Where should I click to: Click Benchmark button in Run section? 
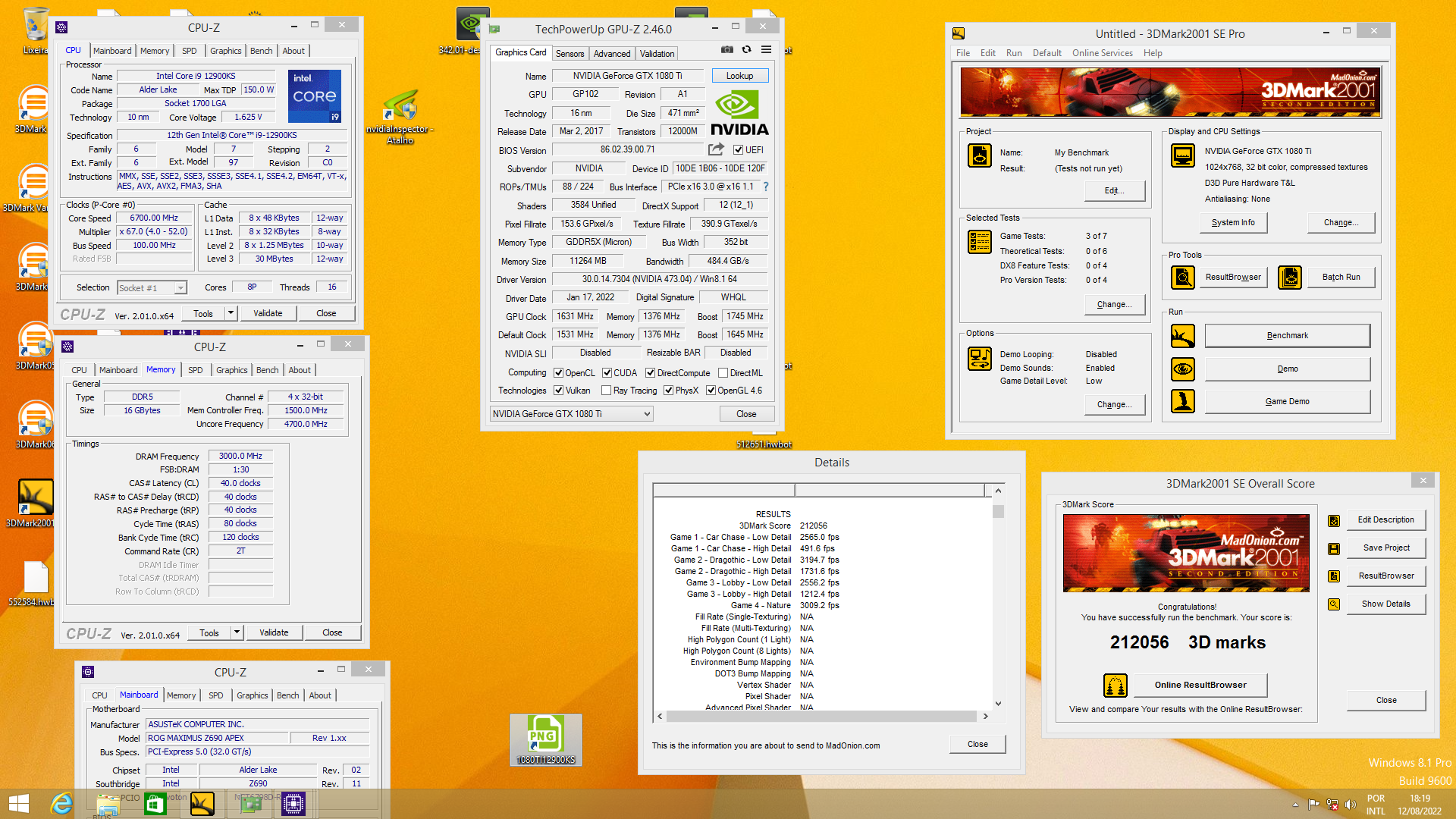[1287, 336]
